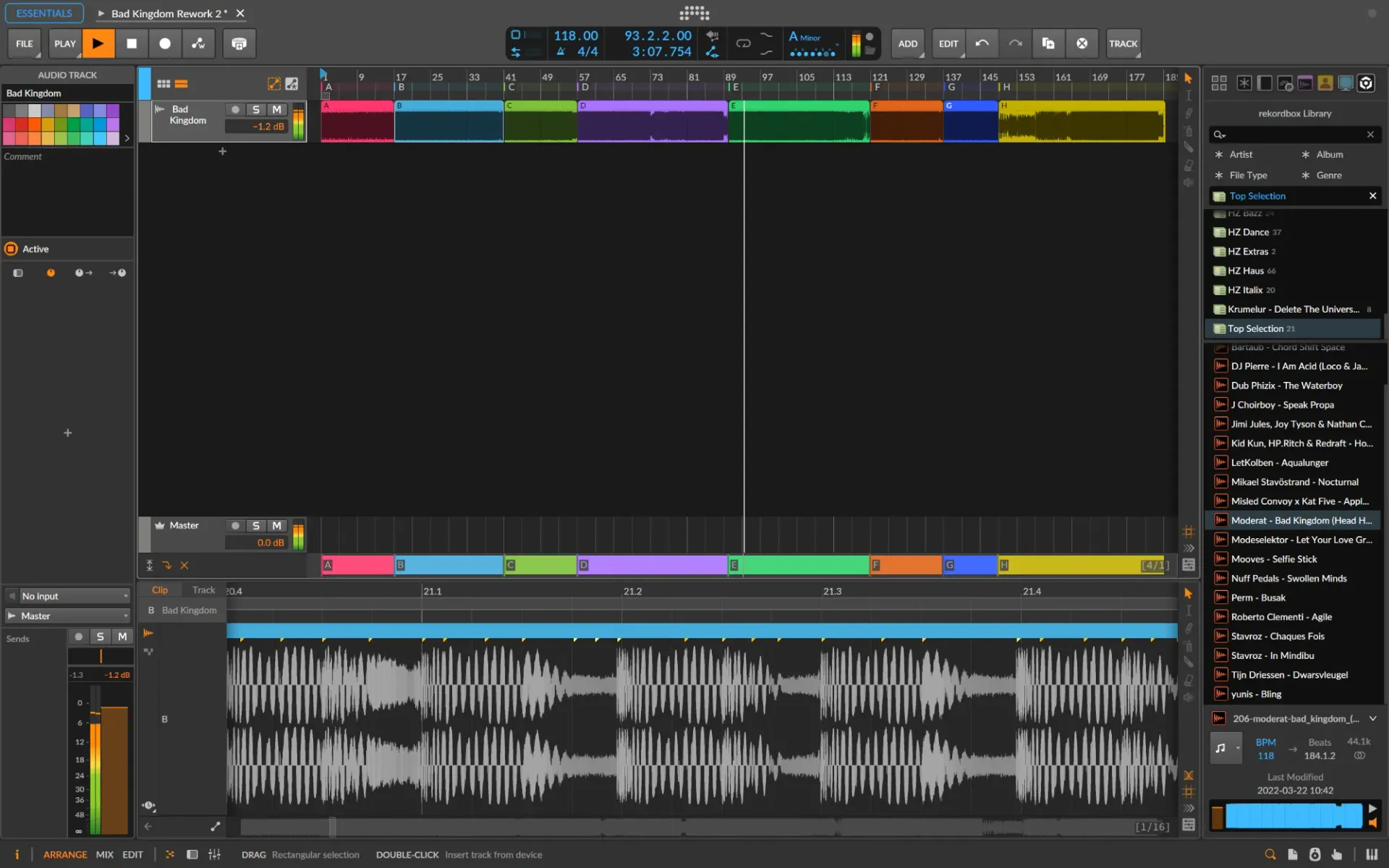Mute the Master track
Image resolution: width=1389 pixels, height=868 pixels.
(276, 526)
